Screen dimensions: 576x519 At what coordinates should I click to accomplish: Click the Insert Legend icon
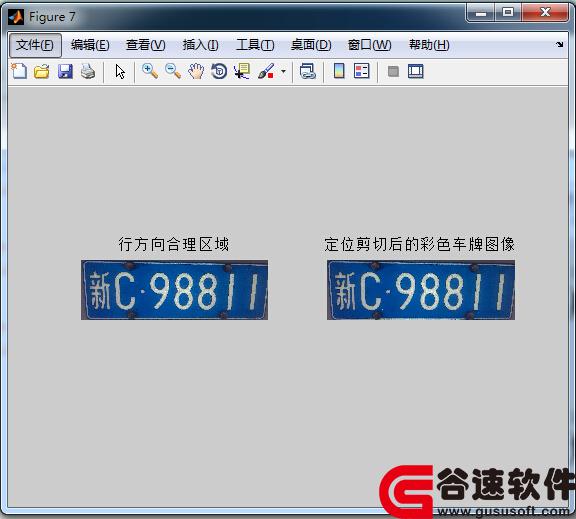point(362,71)
